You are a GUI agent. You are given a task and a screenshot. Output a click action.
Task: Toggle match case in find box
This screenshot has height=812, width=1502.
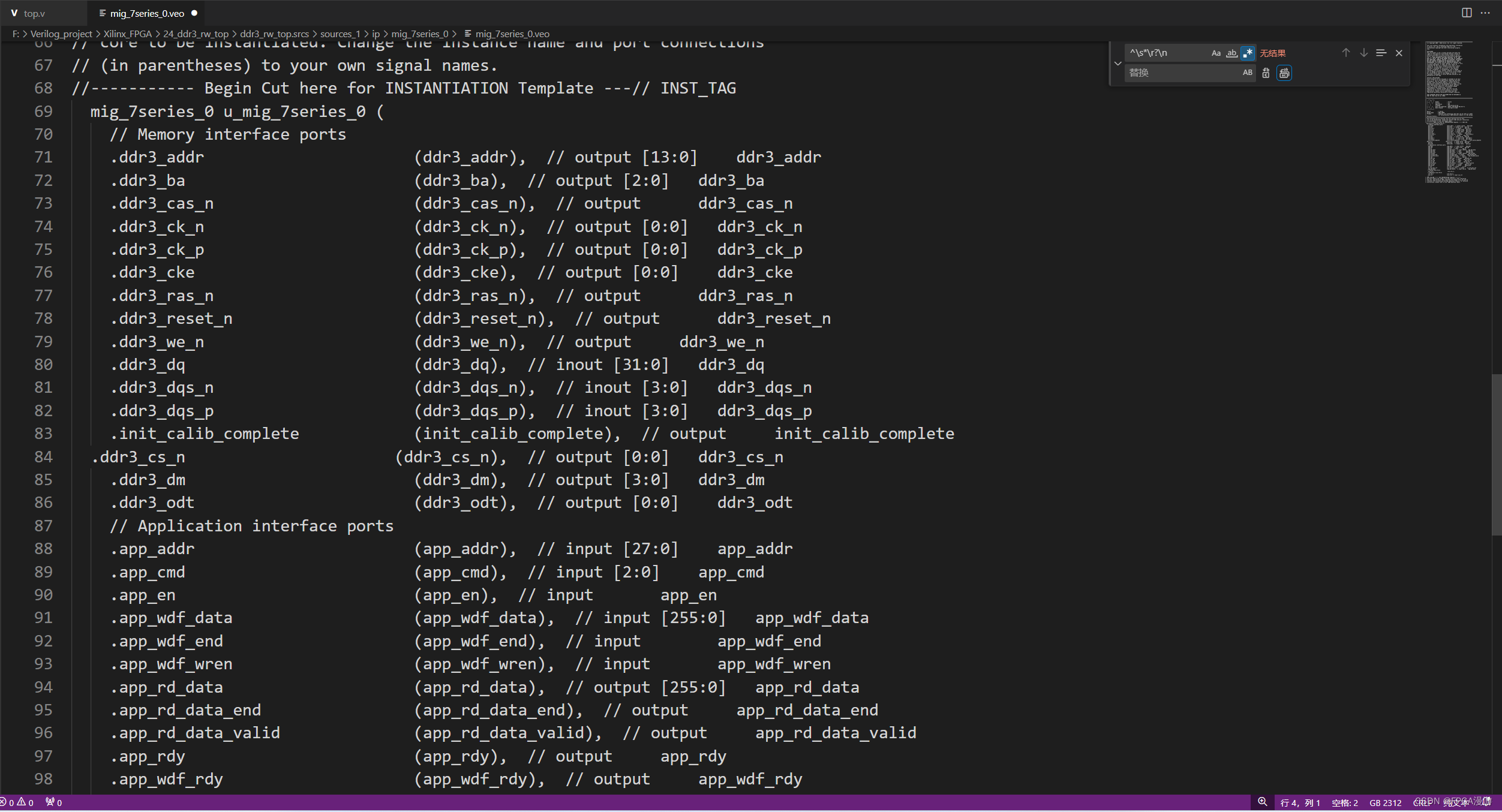[x=1216, y=53]
